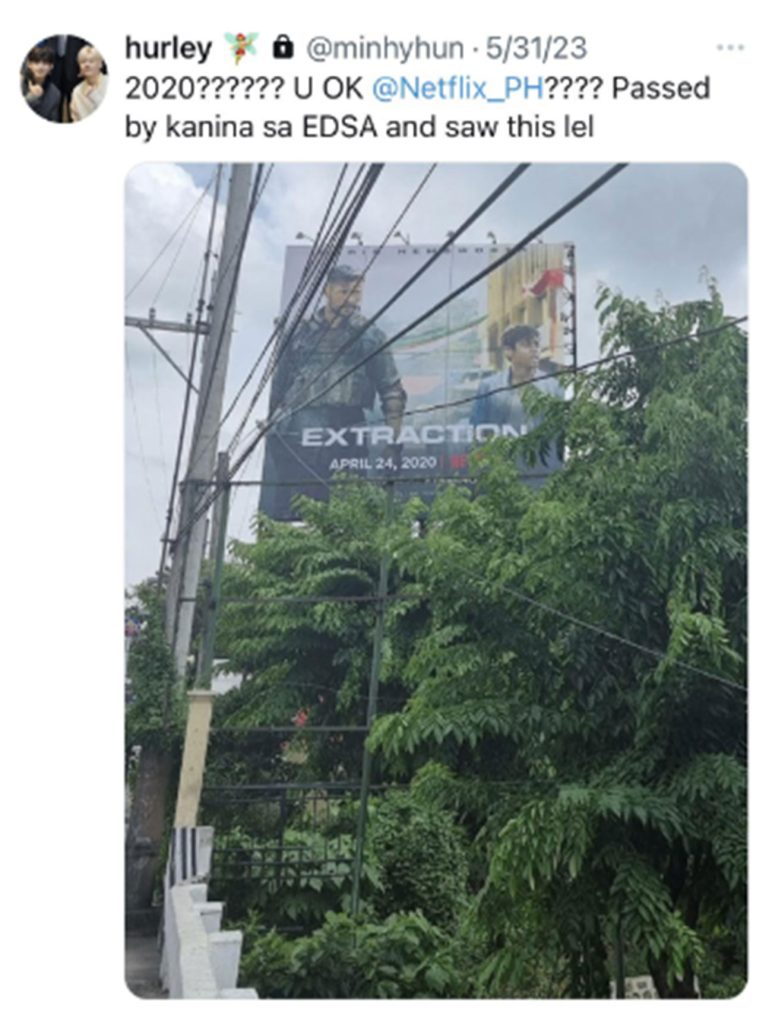Click the fairy emoji next to hurley
Image resolution: width=772 pixels, height=1024 pixels.
tap(242, 48)
